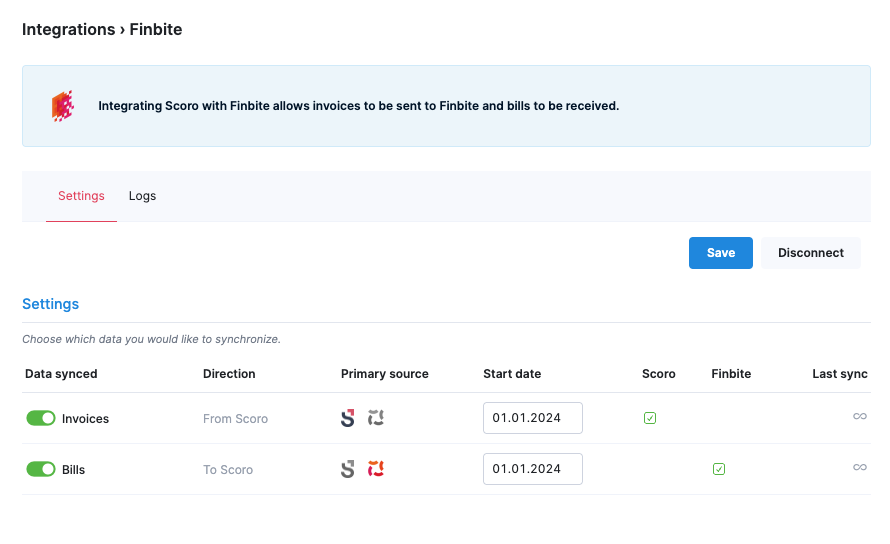Click the 'Invoices' row label

coord(85,419)
